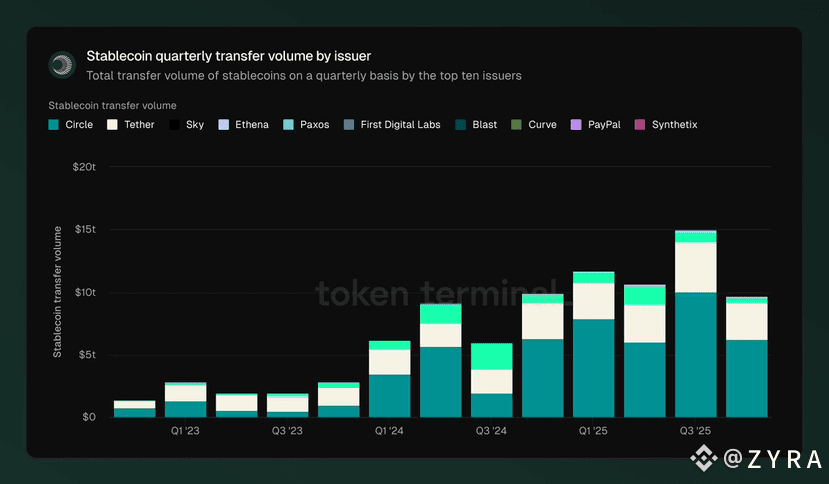Click the Q1 '25 x-axis label
829x484 pixels.
[x=593, y=431]
